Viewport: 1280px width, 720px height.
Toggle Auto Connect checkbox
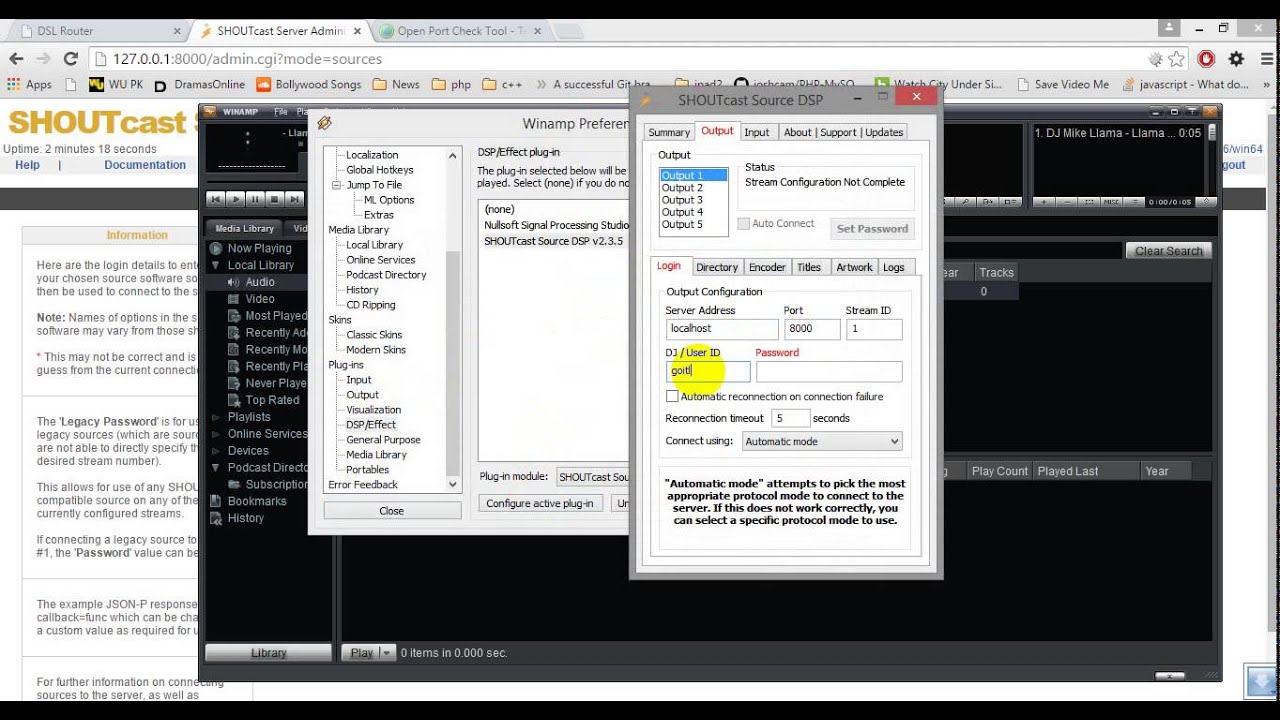pyautogui.click(x=743, y=224)
